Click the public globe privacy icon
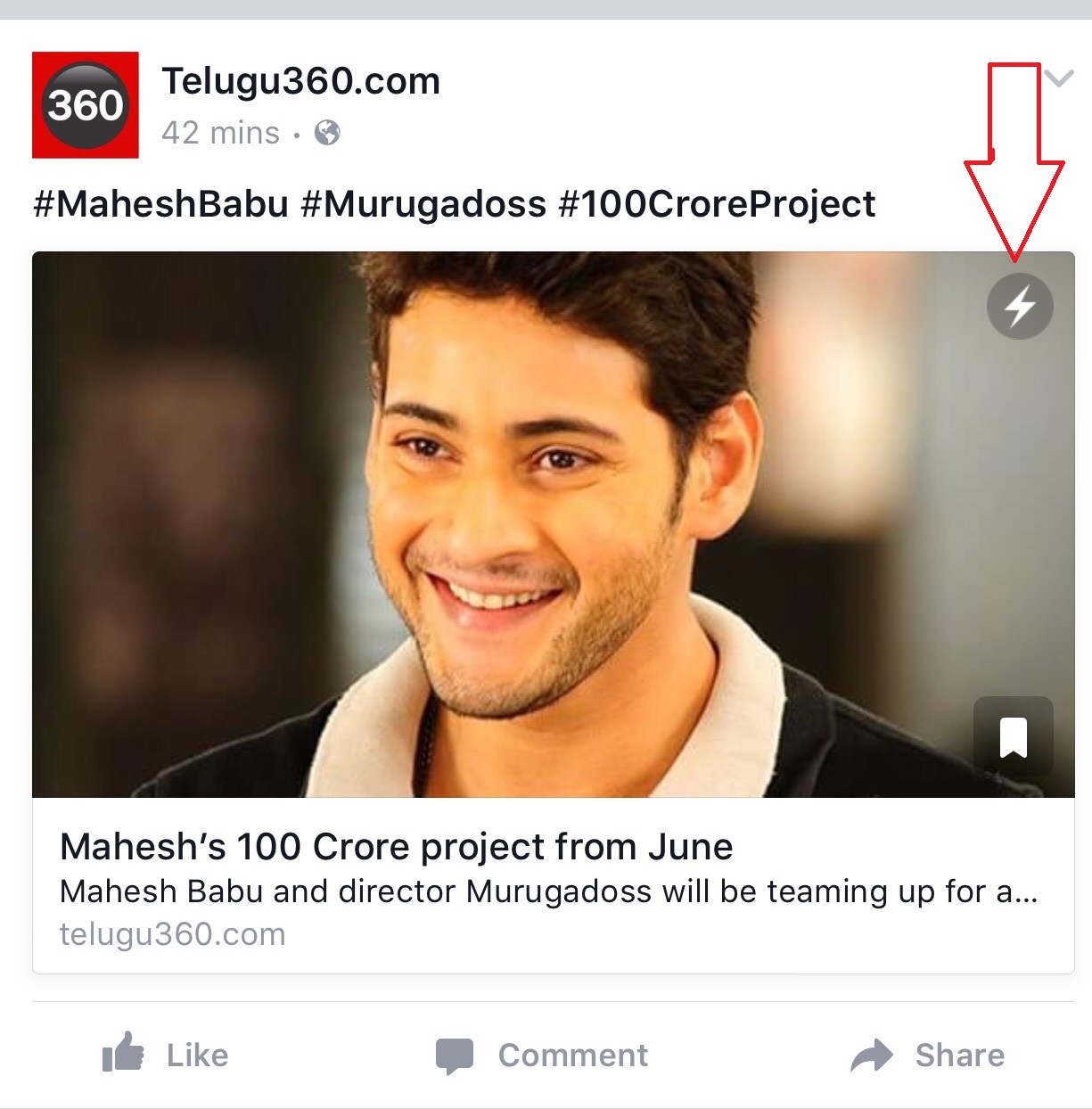 [x=327, y=133]
